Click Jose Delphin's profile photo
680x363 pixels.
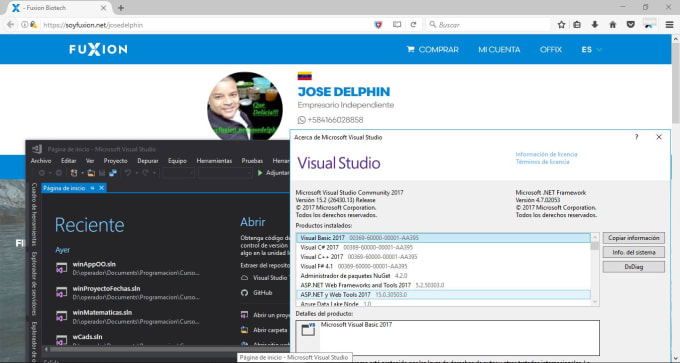245,106
